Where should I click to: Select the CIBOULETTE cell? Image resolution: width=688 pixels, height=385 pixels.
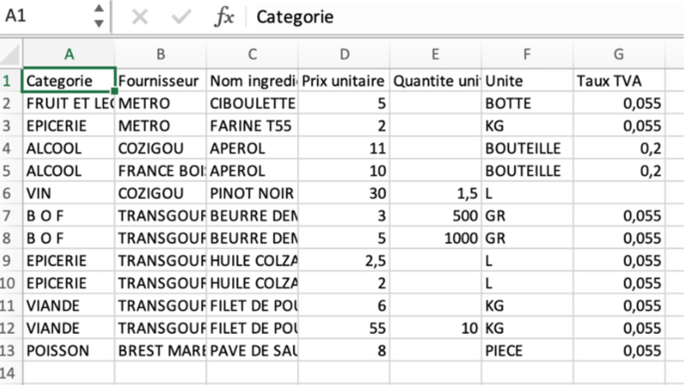pos(252,103)
